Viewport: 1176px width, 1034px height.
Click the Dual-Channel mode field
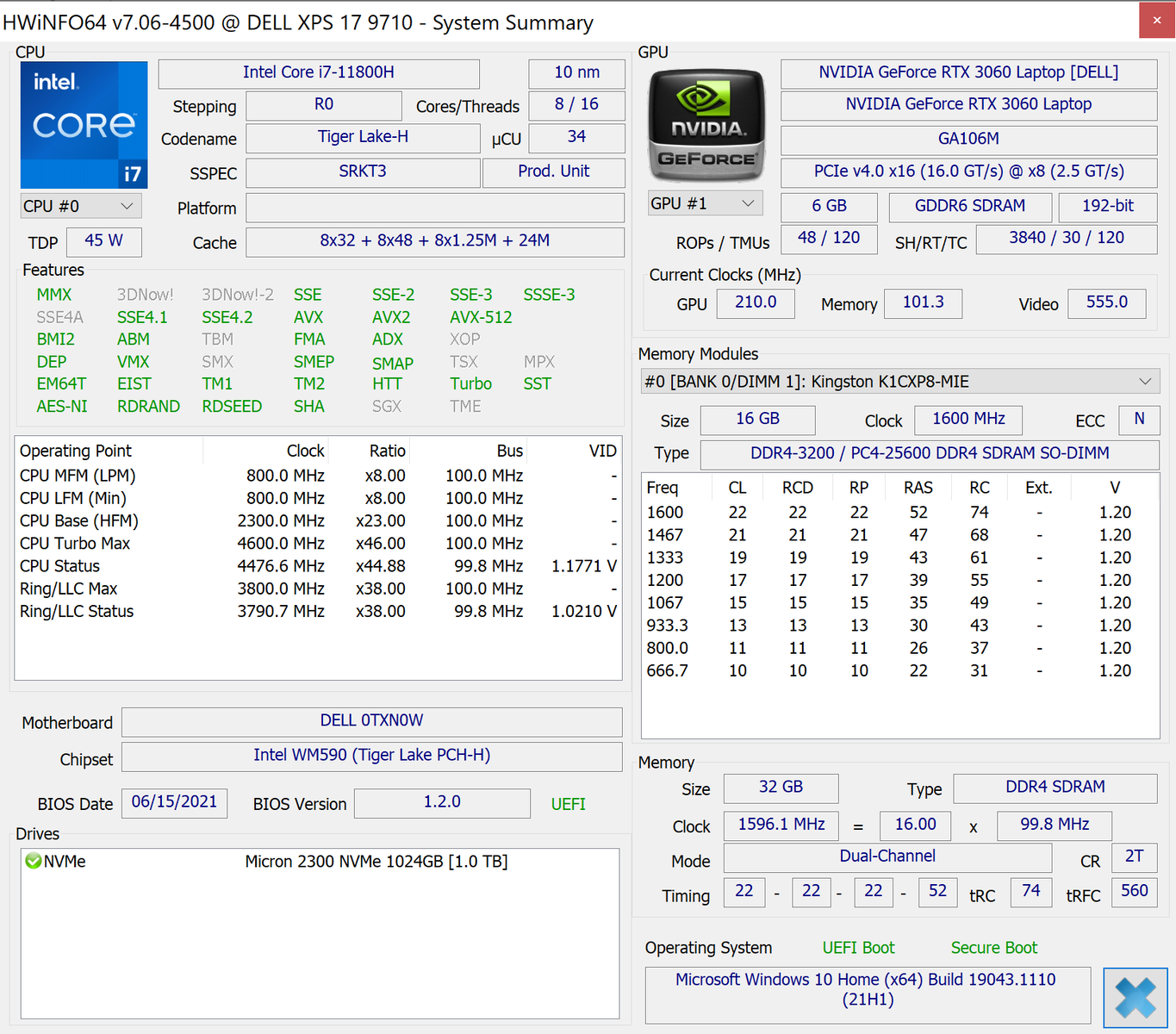click(887, 857)
